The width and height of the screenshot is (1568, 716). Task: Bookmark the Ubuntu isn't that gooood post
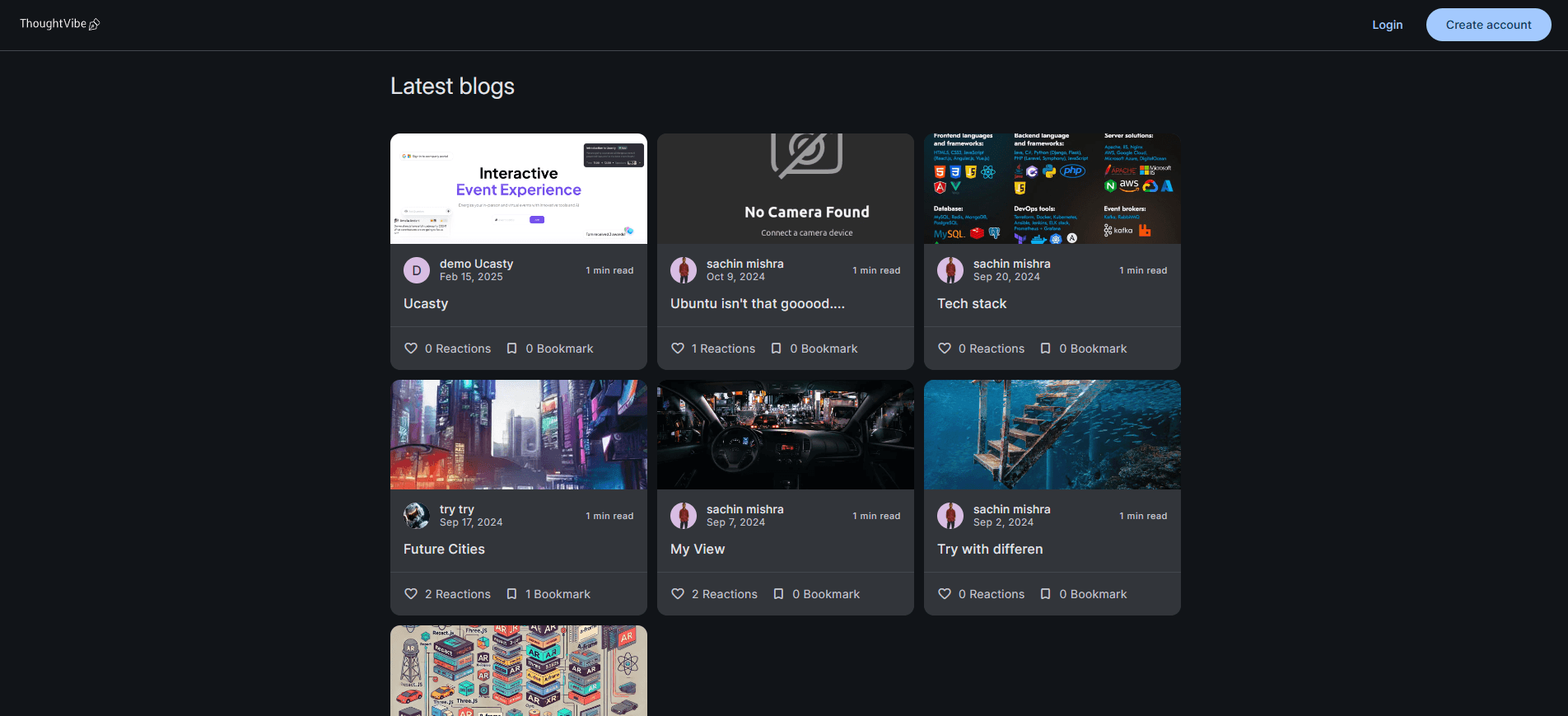776,349
